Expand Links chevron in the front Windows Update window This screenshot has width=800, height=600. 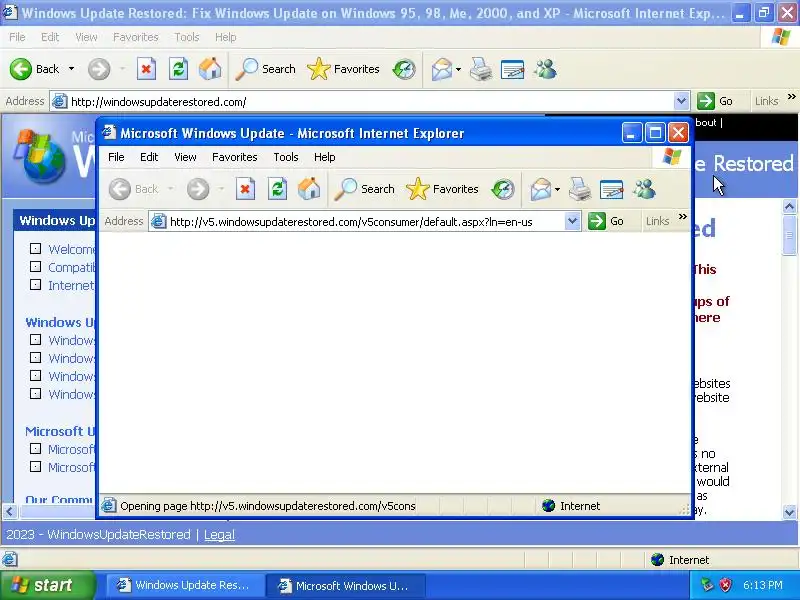point(683,217)
